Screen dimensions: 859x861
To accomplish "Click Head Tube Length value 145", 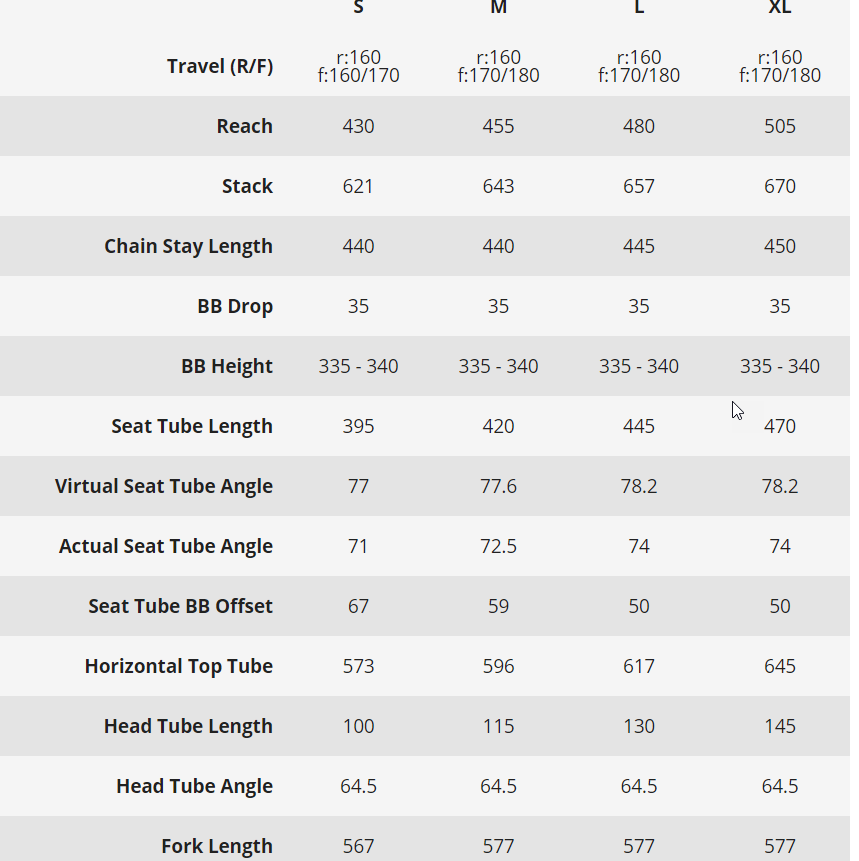I will pyautogui.click(x=779, y=726).
